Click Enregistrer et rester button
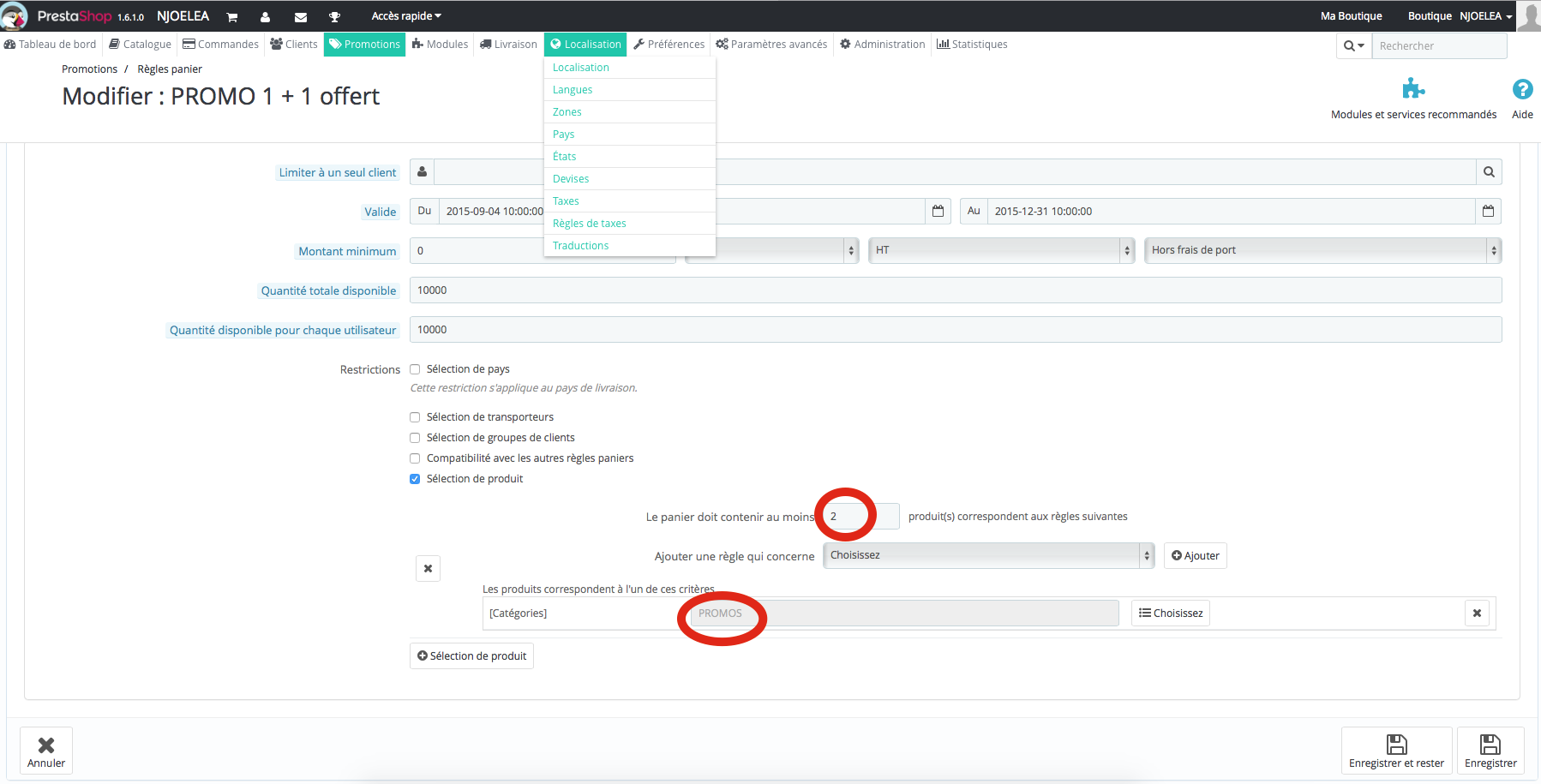The height and width of the screenshot is (784, 1541). [x=1396, y=751]
